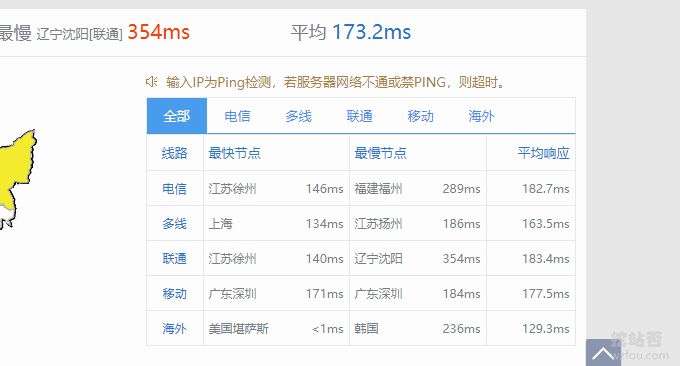Click the 140ms value

click(x=324, y=258)
